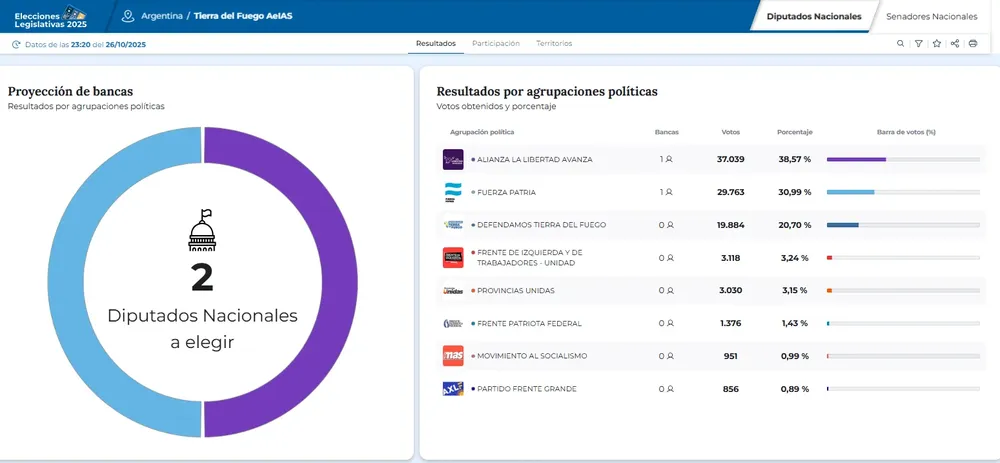This screenshot has height=463, width=1000.
Task: Click the Argentina breadcrumb link
Action: (x=162, y=17)
